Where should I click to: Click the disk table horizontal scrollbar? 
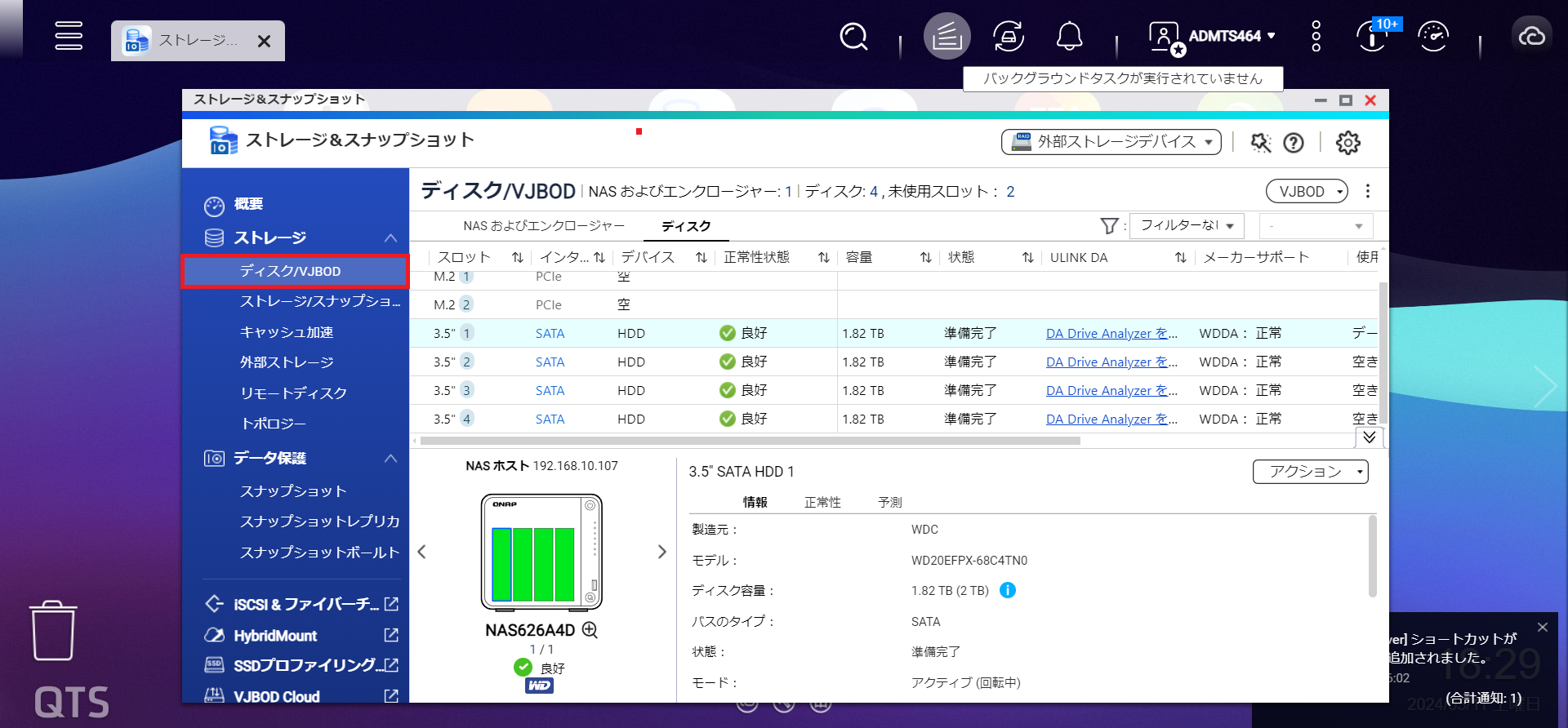(x=750, y=441)
